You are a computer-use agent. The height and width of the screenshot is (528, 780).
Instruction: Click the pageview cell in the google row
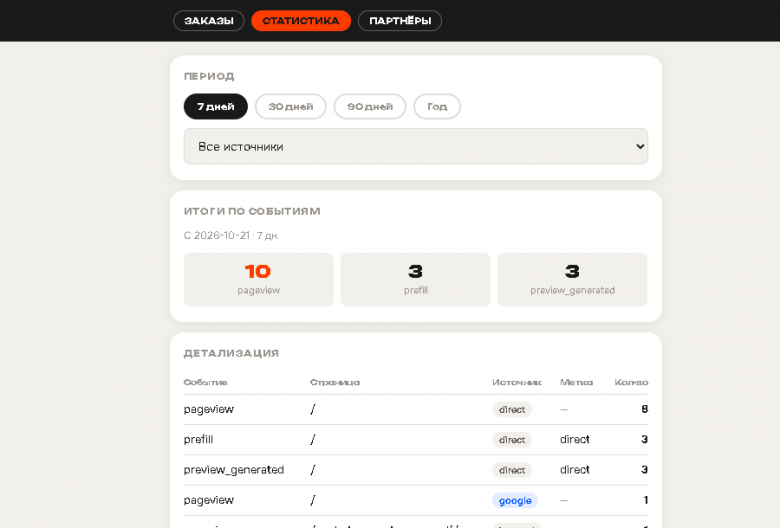click(x=208, y=500)
